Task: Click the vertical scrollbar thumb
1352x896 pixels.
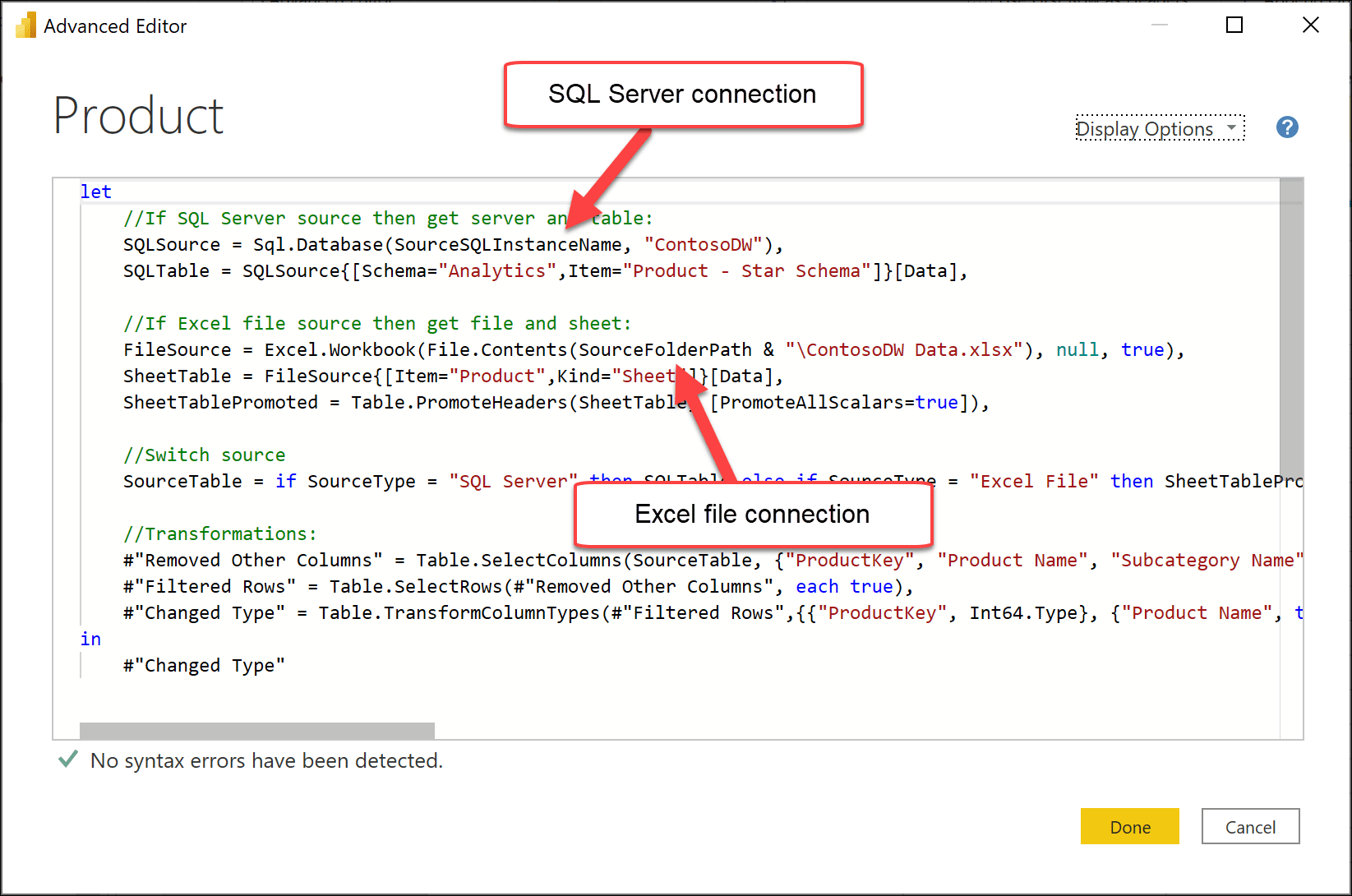Action: click(x=1291, y=329)
